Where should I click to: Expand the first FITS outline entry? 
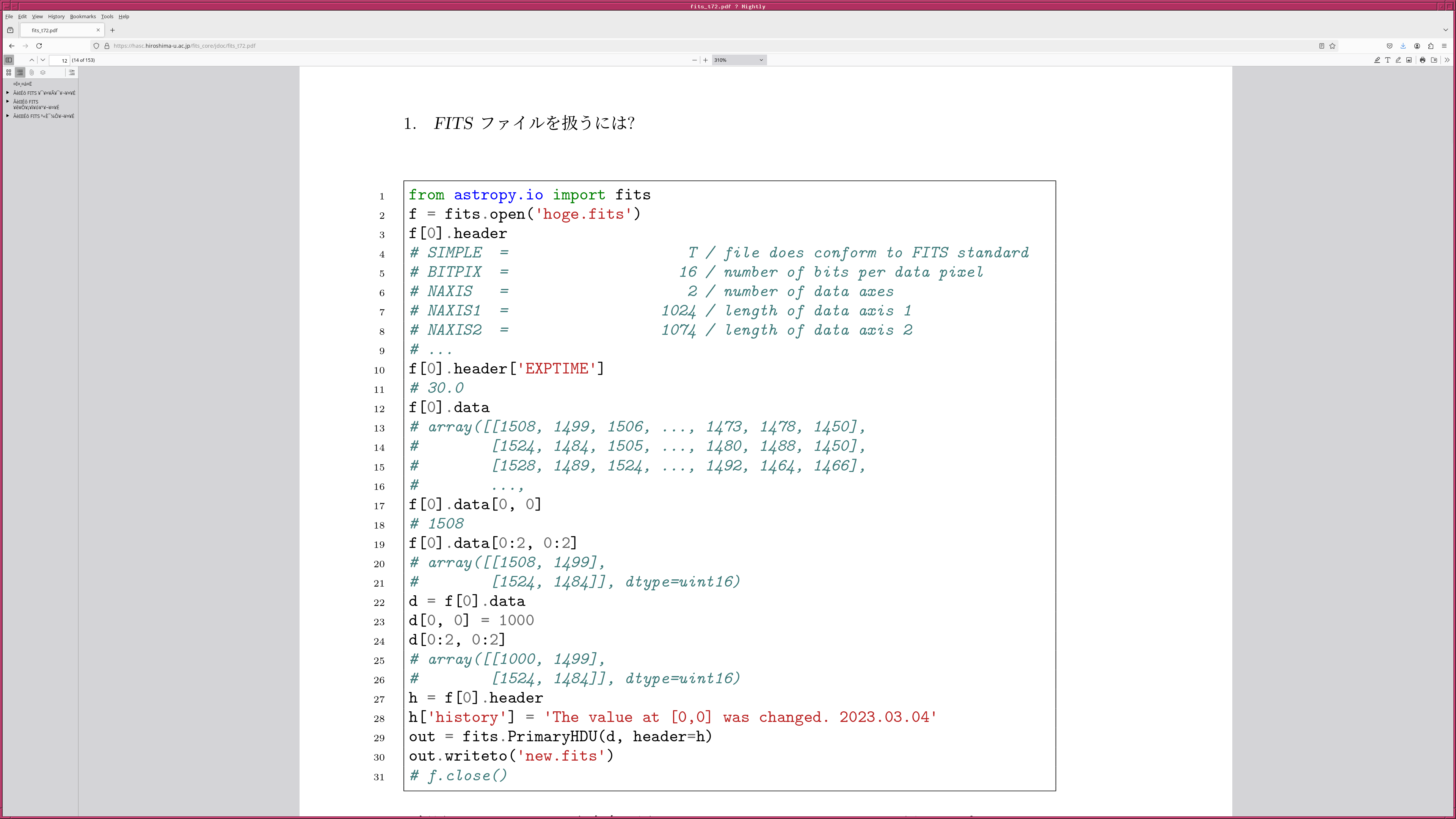click(x=8, y=93)
